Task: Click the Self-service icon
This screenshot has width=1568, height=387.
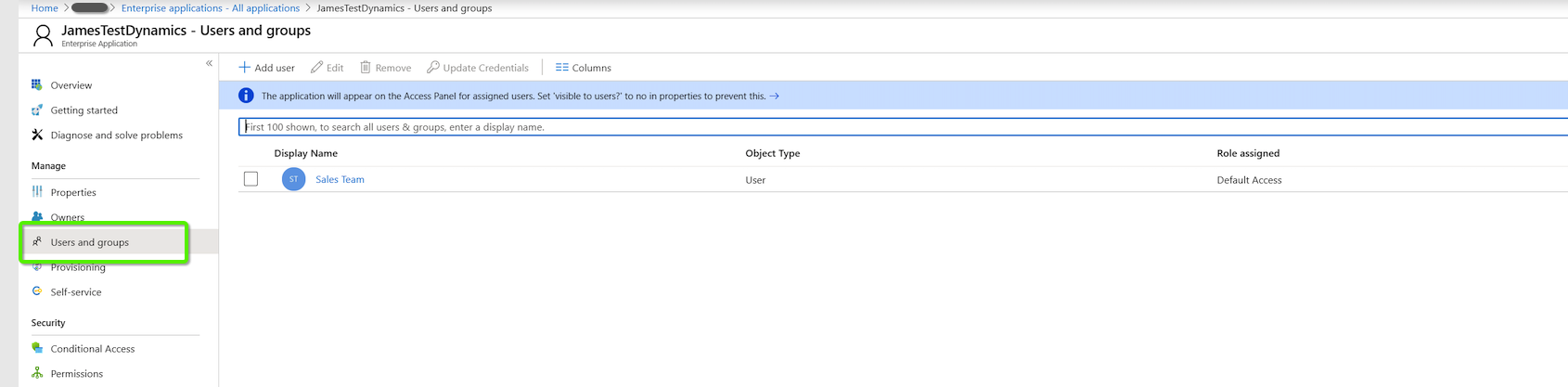Action: coord(37,291)
